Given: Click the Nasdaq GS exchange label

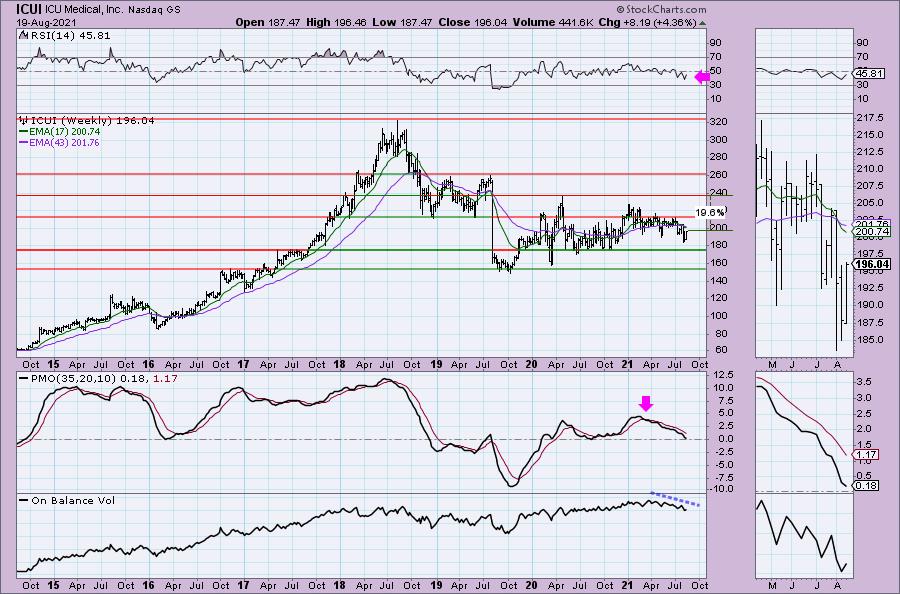Looking at the screenshot, I should tap(154, 10).
